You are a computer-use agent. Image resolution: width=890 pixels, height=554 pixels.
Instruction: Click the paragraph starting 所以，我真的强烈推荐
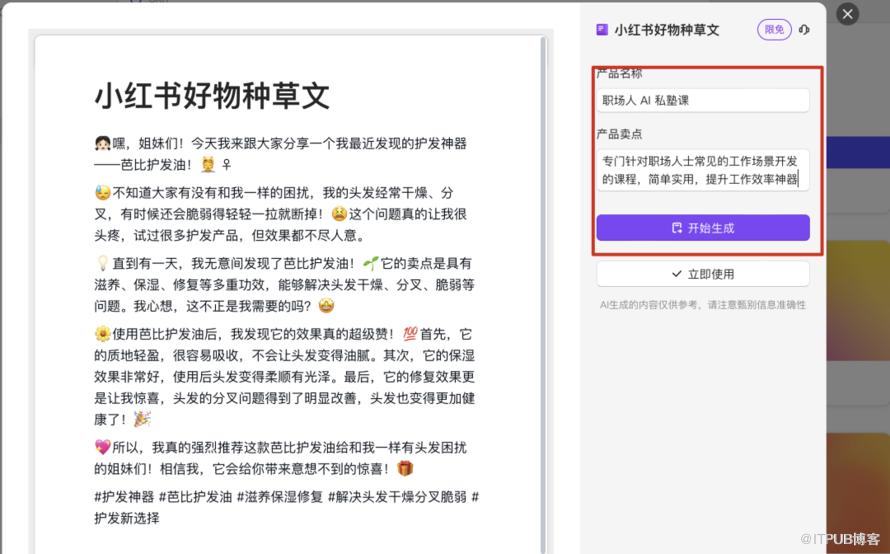(280, 458)
